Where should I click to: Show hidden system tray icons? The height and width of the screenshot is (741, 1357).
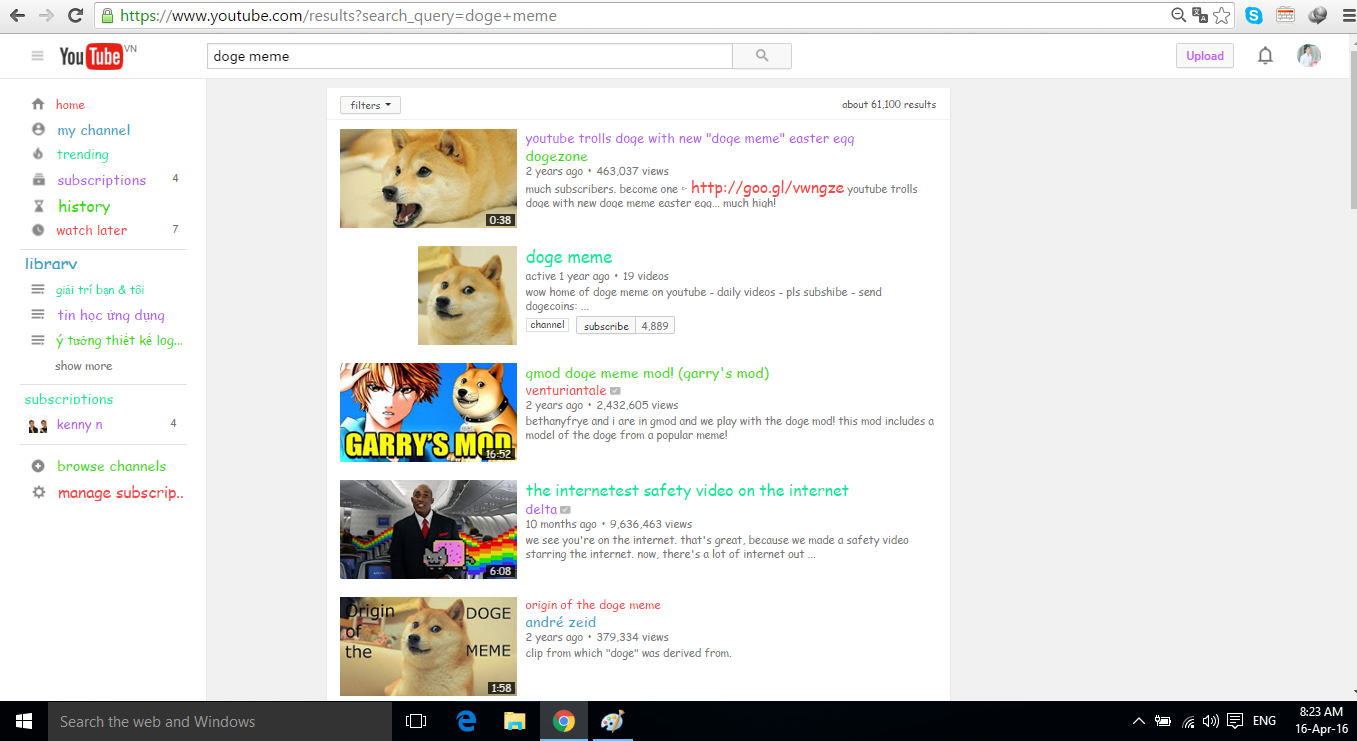(1138, 721)
